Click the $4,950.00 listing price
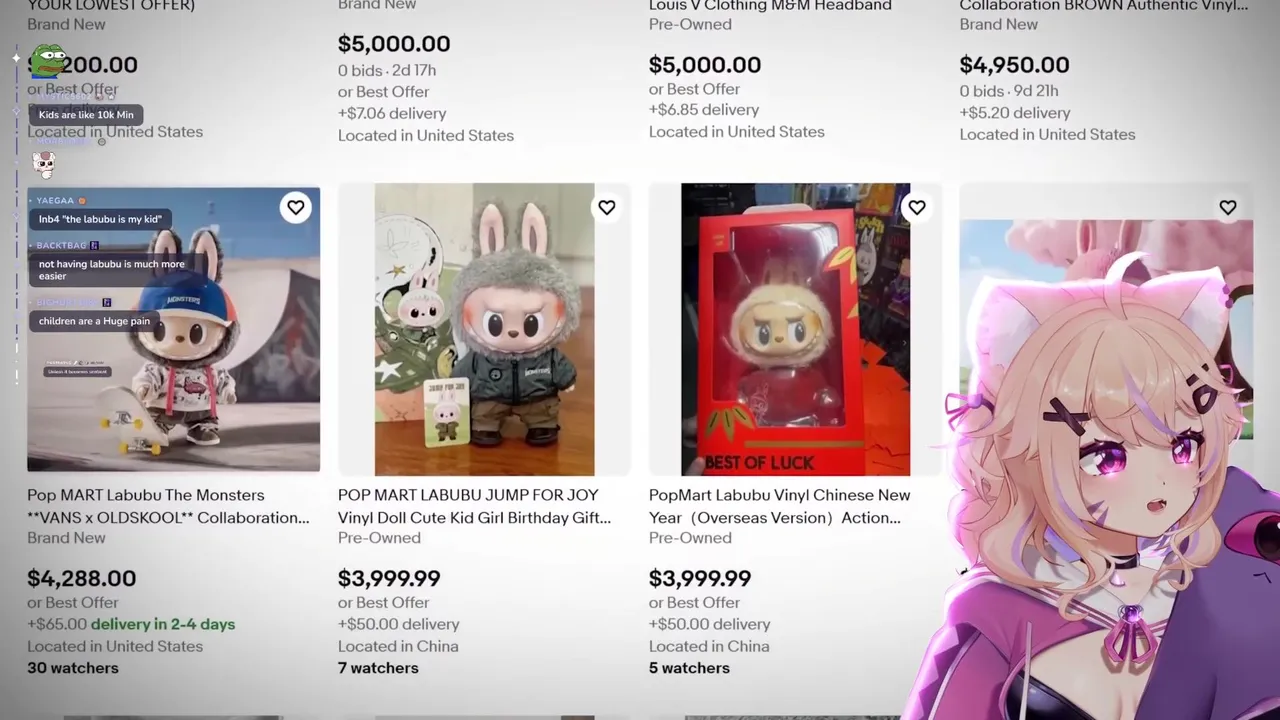 click(1014, 65)
